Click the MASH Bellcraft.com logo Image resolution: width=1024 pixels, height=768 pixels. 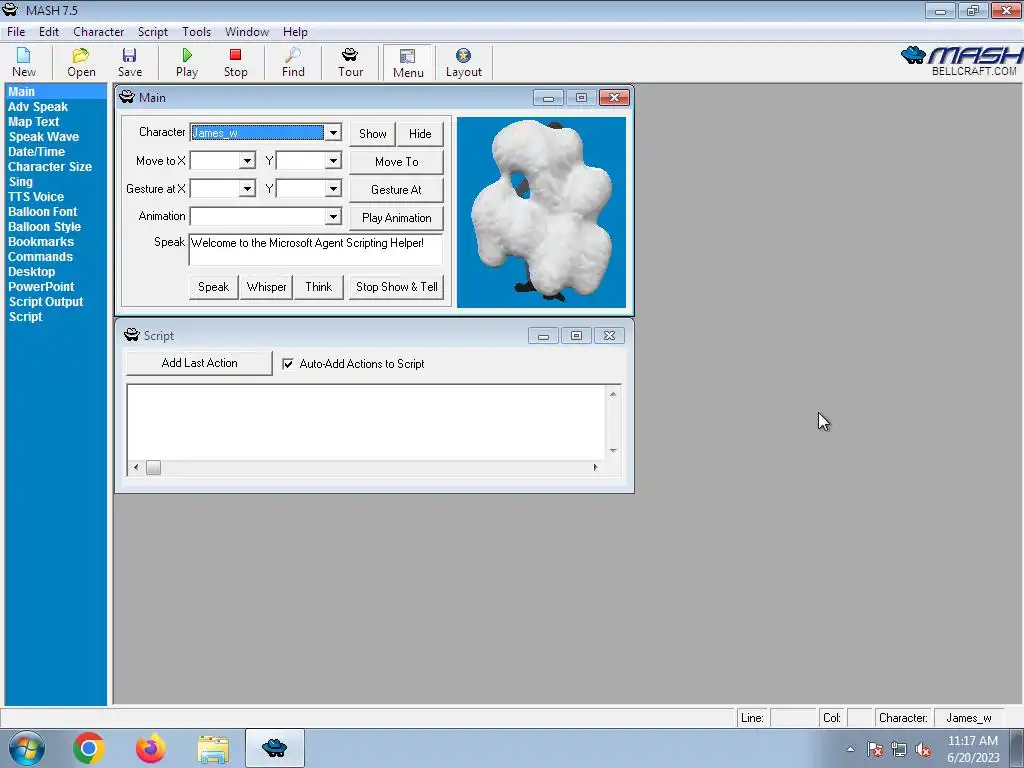961,61
